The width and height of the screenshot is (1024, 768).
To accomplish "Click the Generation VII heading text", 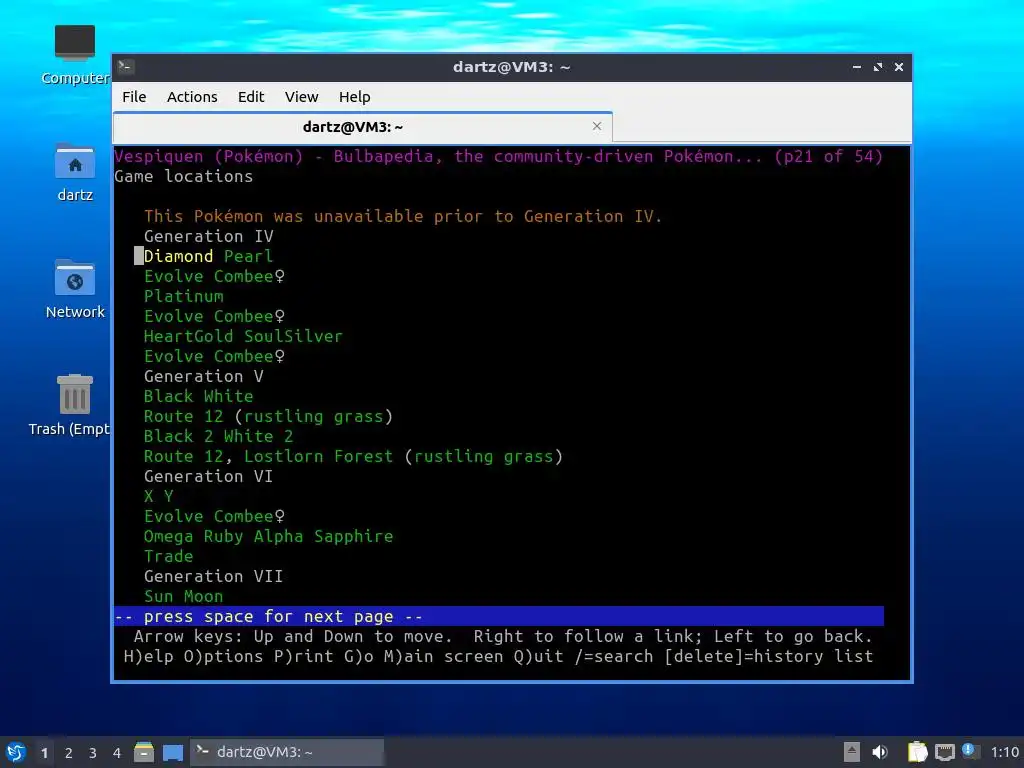I will (213, 576).
